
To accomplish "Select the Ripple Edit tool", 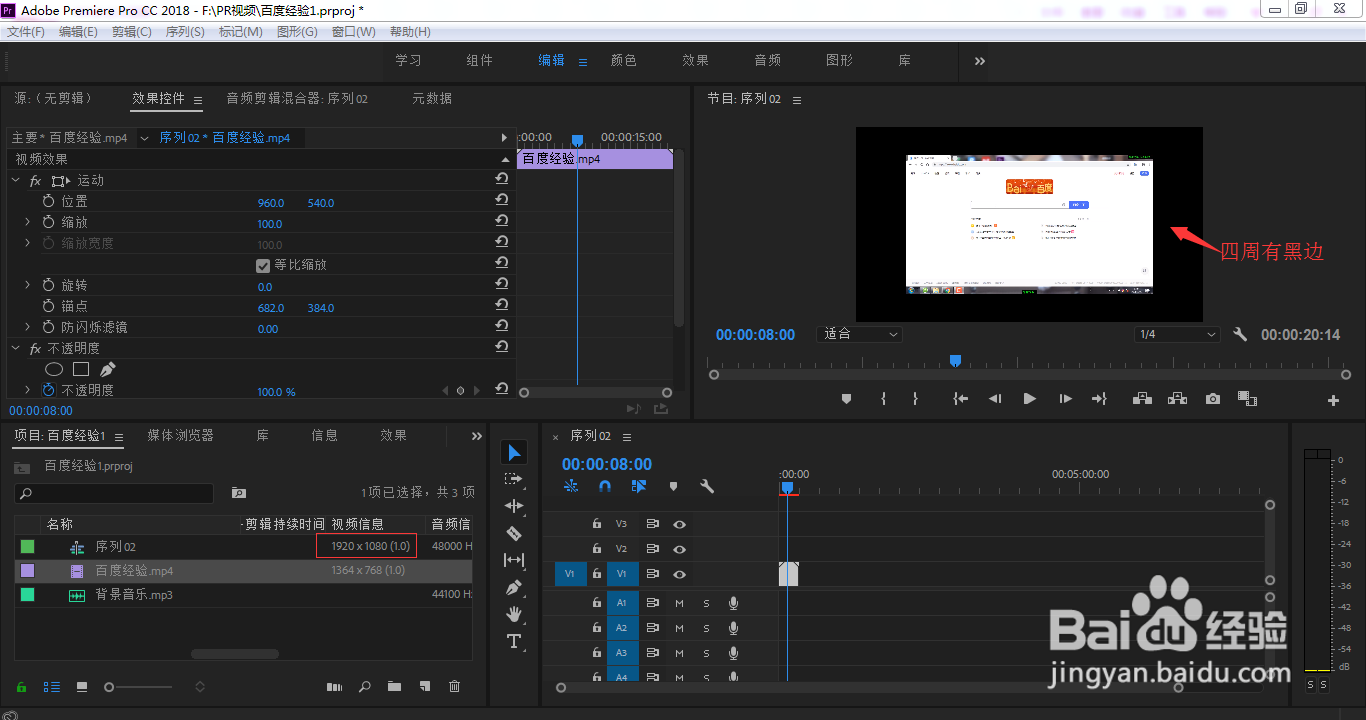I will pos(514,507).
